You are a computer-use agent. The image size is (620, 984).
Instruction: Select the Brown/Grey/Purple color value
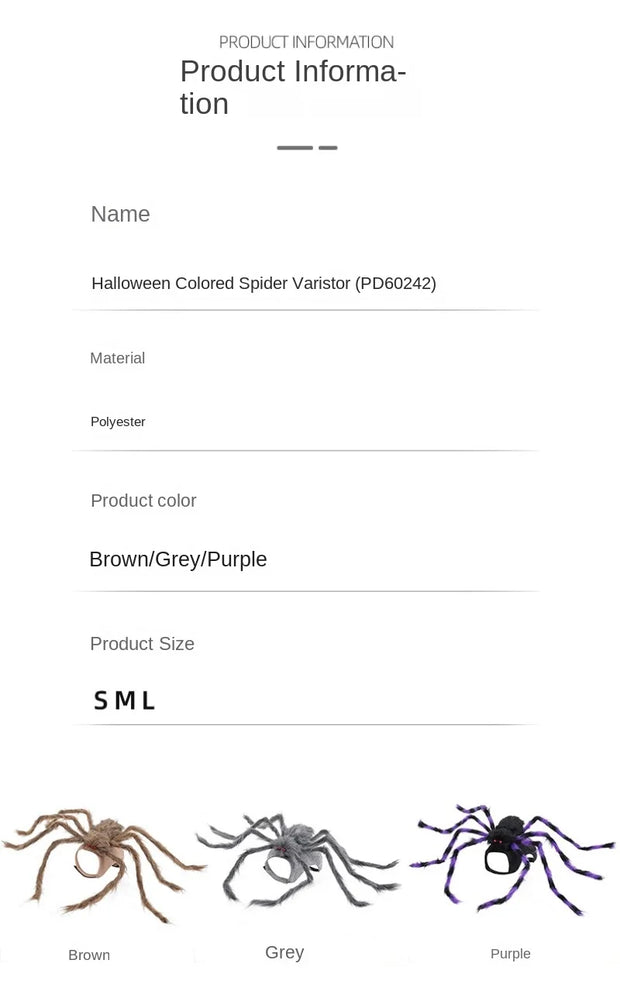click(x=178, y=559)
